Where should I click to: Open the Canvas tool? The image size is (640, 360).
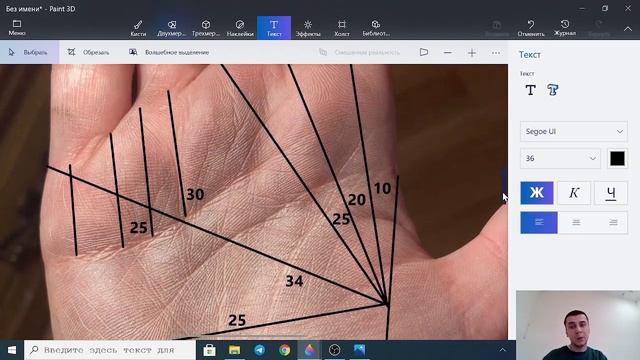[342, 28]
